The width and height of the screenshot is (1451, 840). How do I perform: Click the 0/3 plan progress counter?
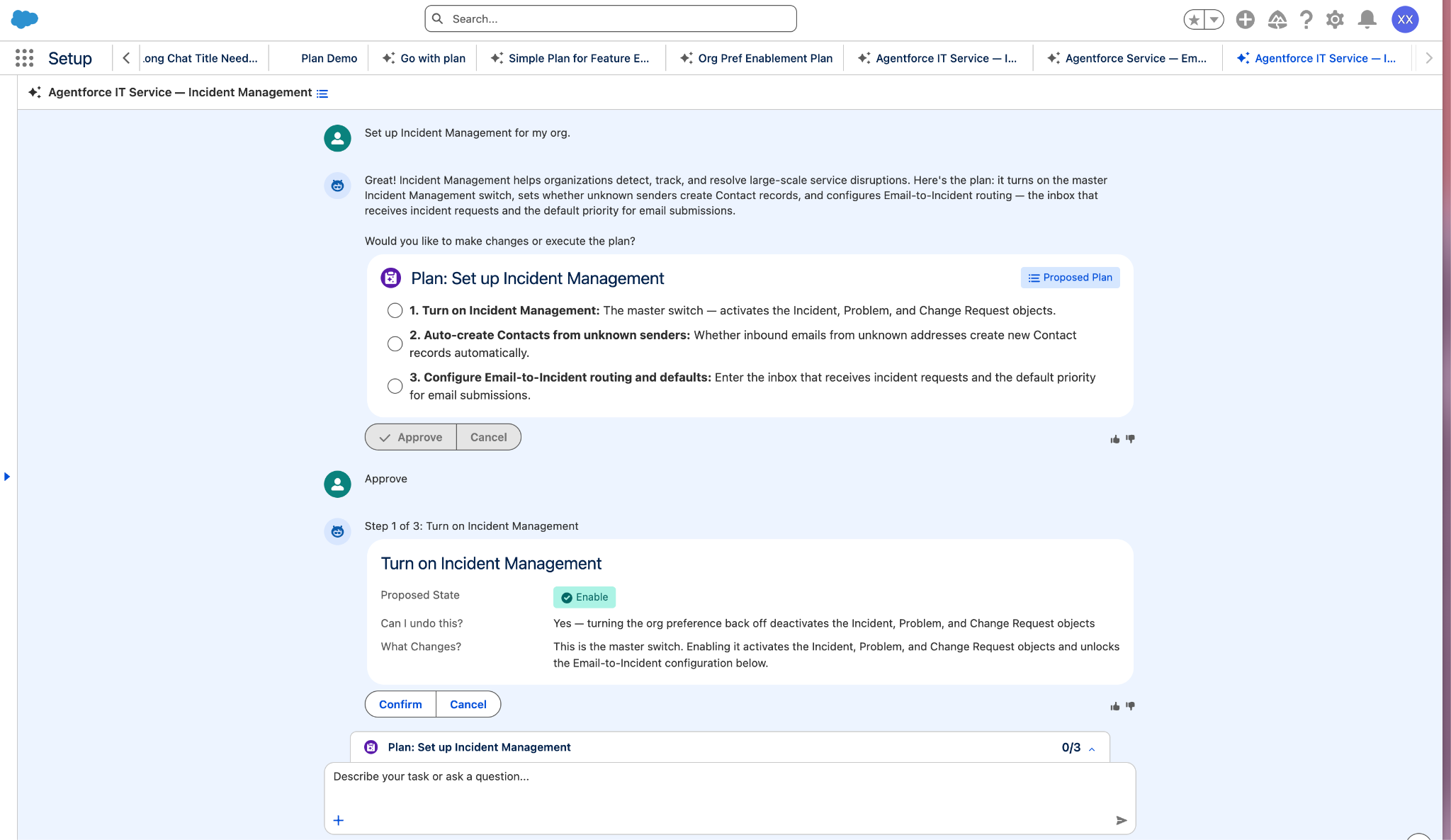1071,747
